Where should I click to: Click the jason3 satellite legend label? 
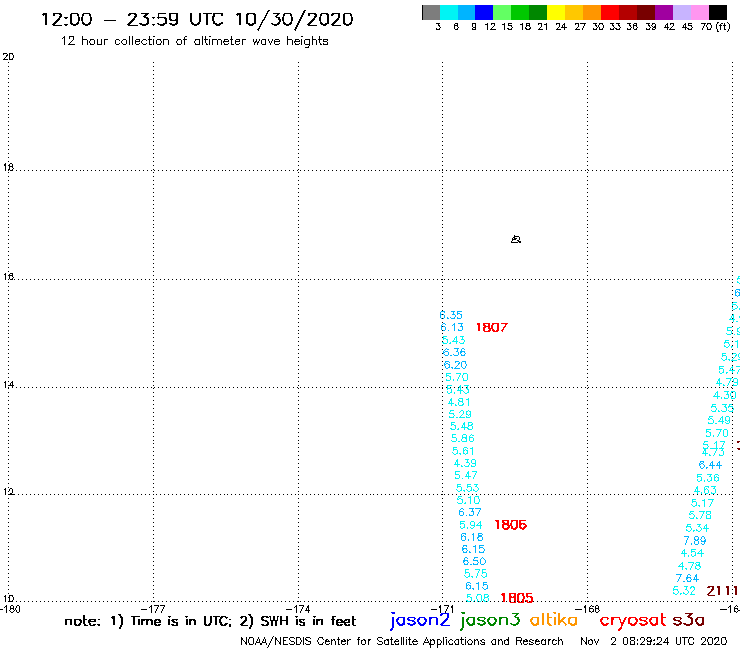(x=490, y=620)
